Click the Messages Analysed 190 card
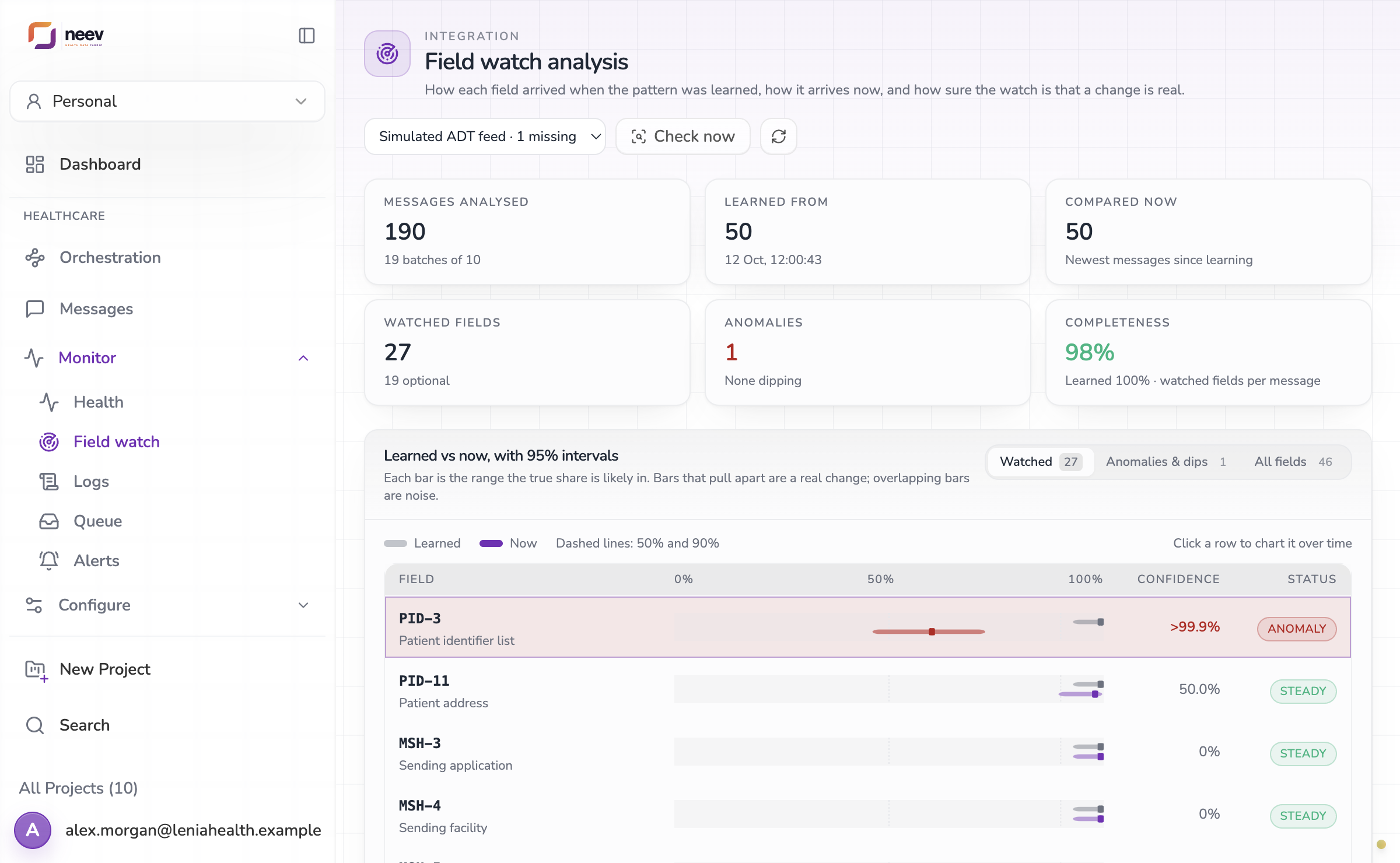 click(x=527, y=231)
